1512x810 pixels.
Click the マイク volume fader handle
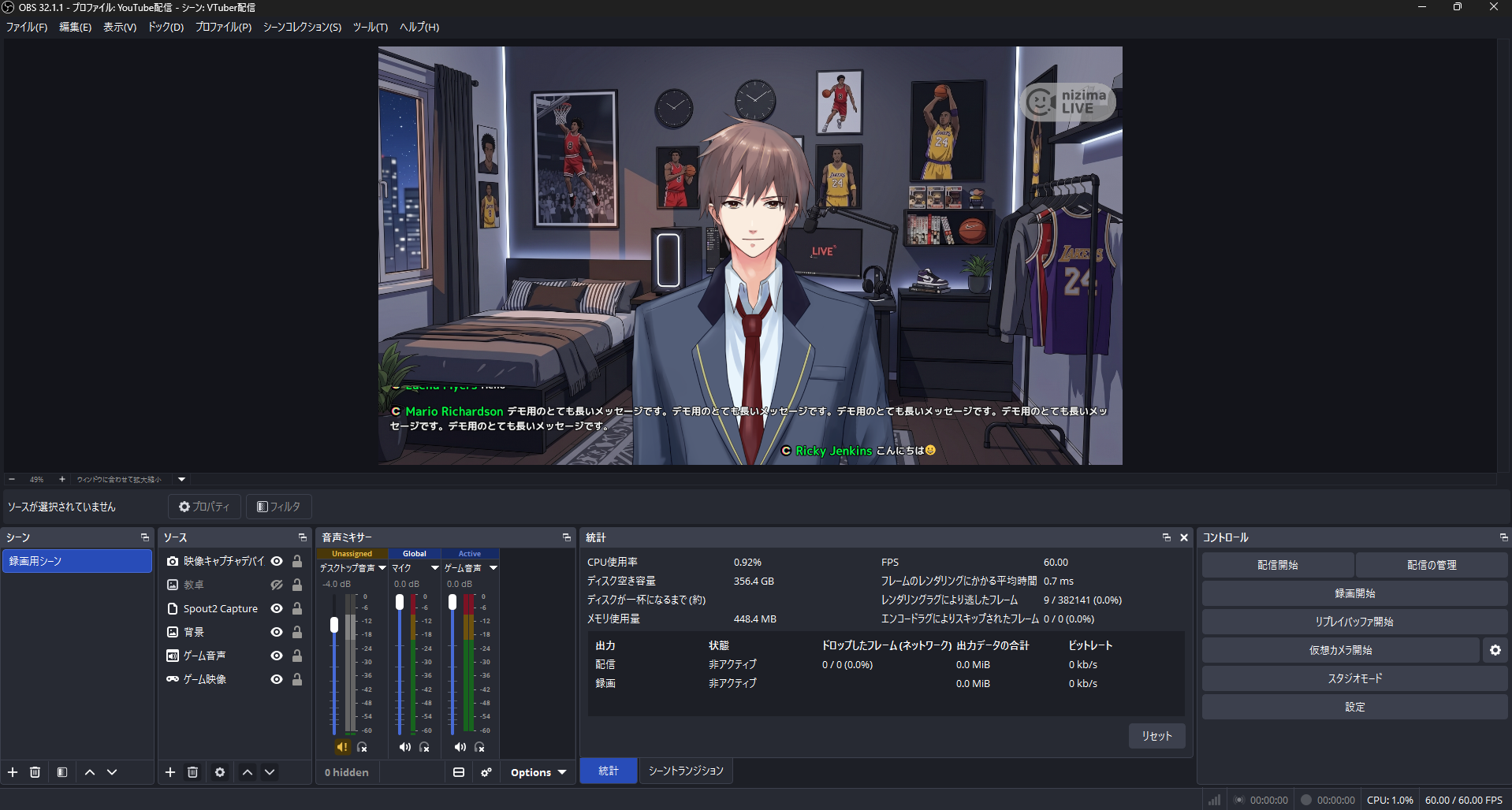[400, 602]
